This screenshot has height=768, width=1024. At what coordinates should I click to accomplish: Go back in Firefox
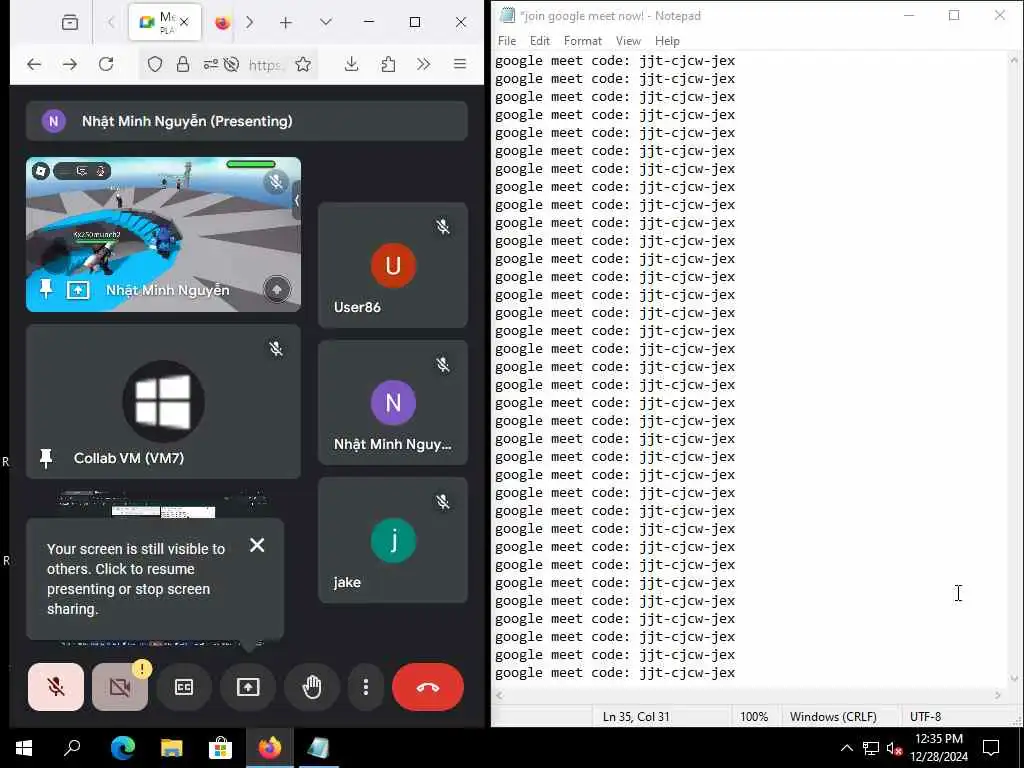click(34, 64)
